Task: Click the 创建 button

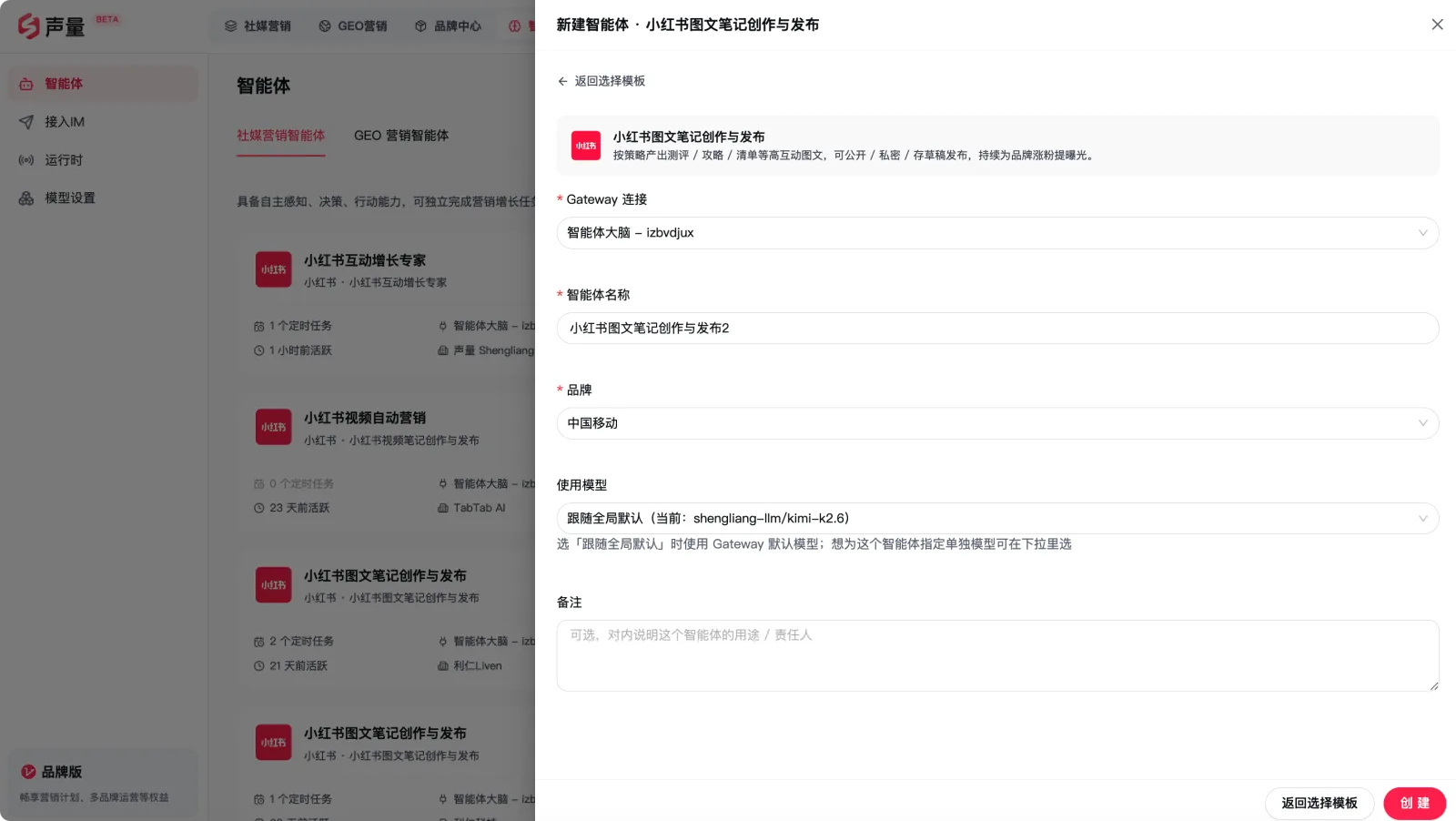Action: (x=1414, y=803)
